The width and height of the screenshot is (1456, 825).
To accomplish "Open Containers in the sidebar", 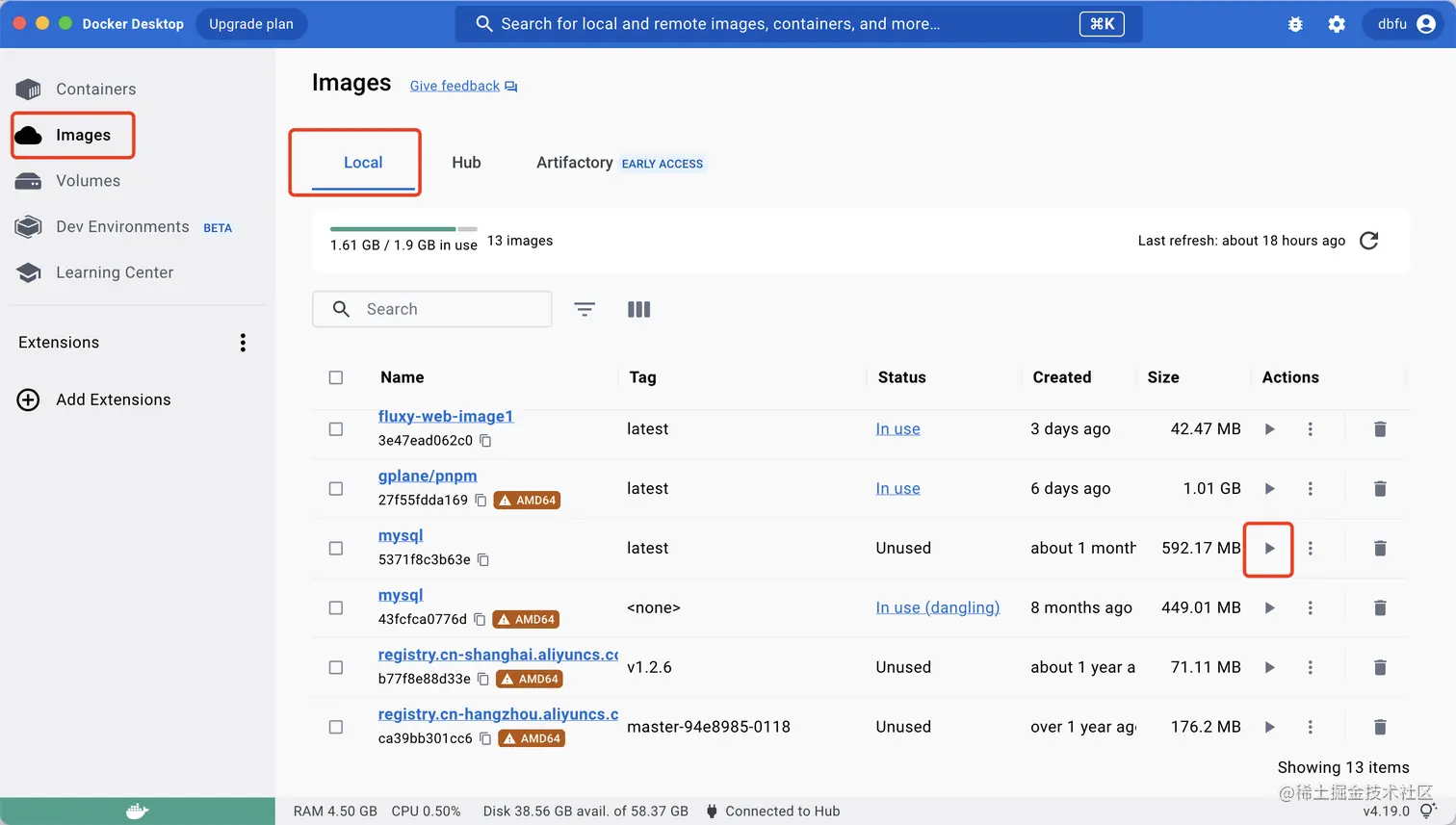I will pos(95,90).
